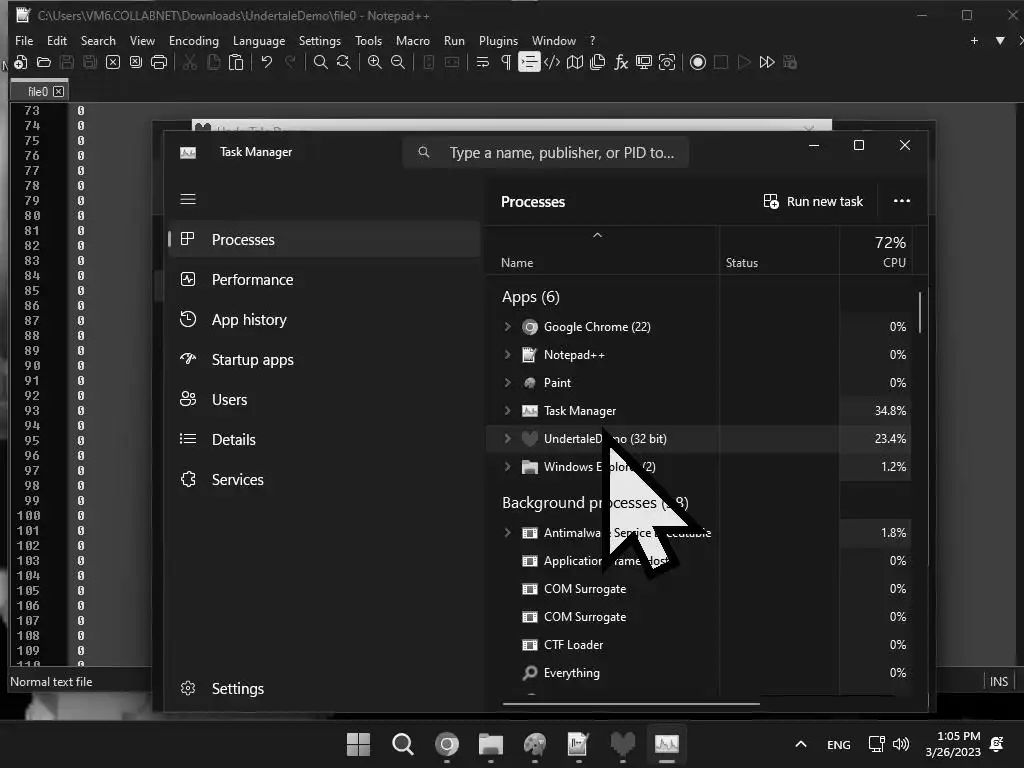
Task: Select the Everything background process
Action: coord(699,673)
